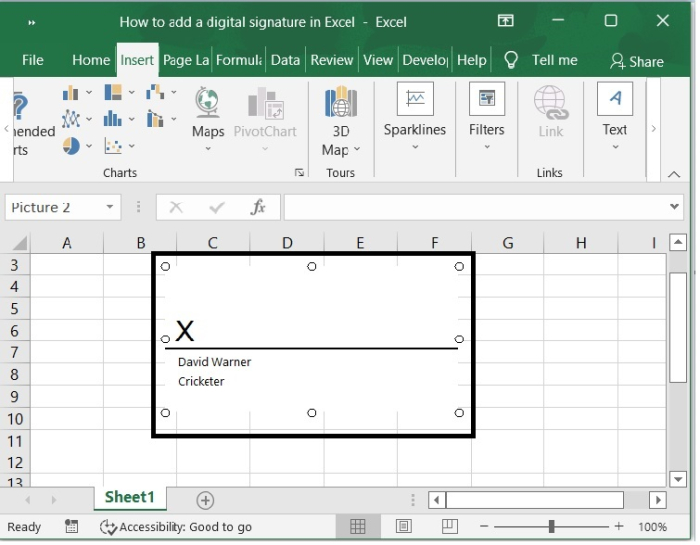The width and height of the screenshot is (700, 545).
Task: Toggle ribbon display options
Action: (x=505, y=21)
